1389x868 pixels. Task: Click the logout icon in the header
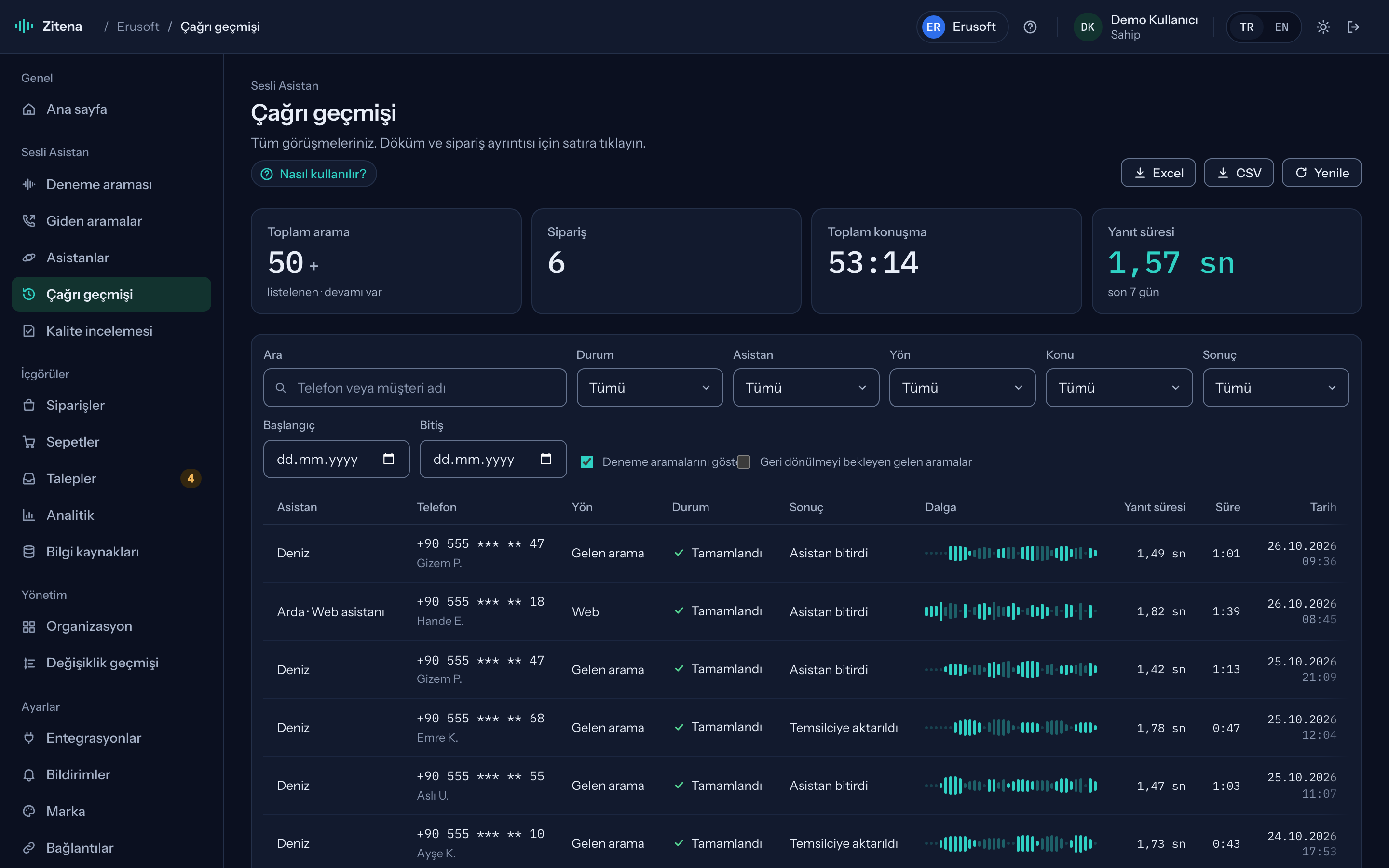(x=1353, y=27)
